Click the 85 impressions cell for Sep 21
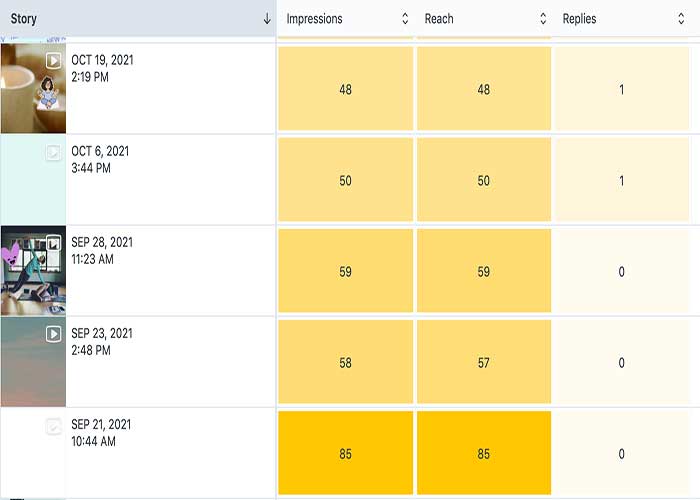Image resolution: width=700 pixels, height=500 pixels. tap(345, 453)
